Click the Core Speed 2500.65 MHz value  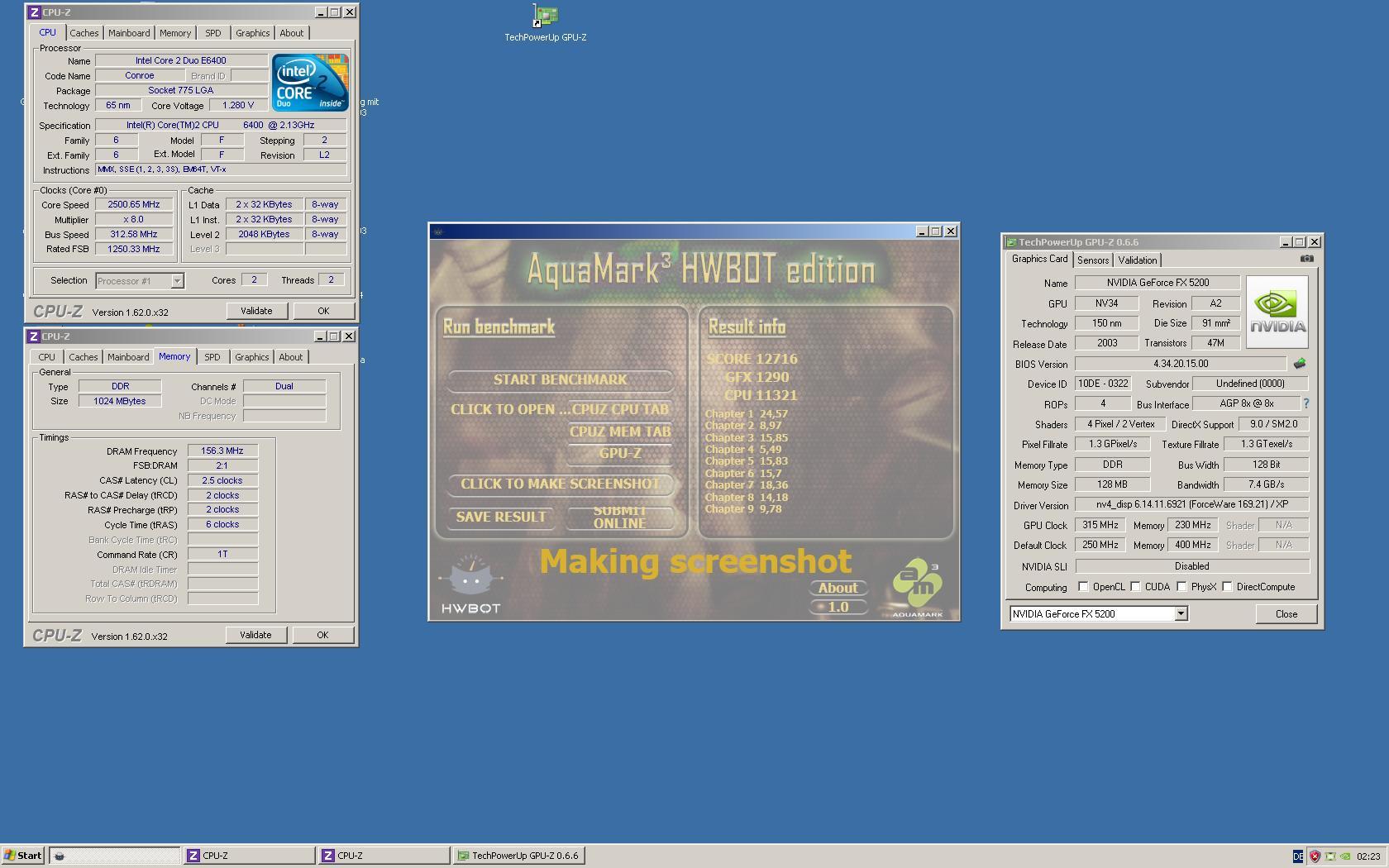pos(134,204)
